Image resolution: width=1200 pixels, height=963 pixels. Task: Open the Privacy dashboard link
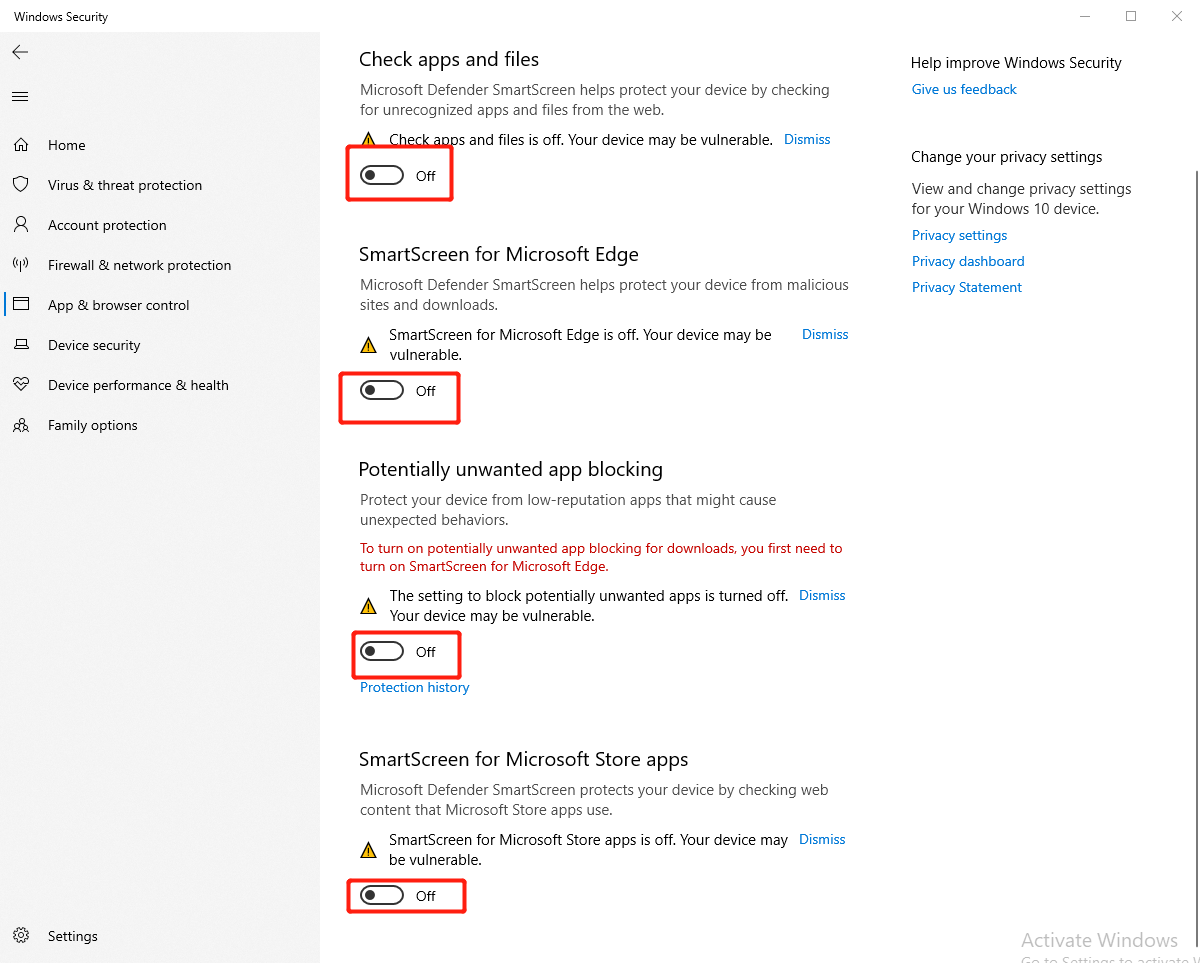[x=968, y=261]
